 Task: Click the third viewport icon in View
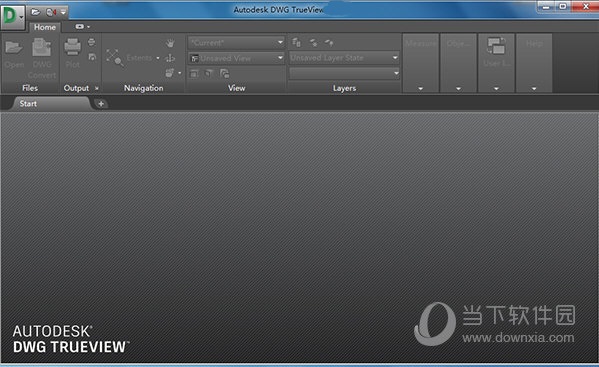224,73
